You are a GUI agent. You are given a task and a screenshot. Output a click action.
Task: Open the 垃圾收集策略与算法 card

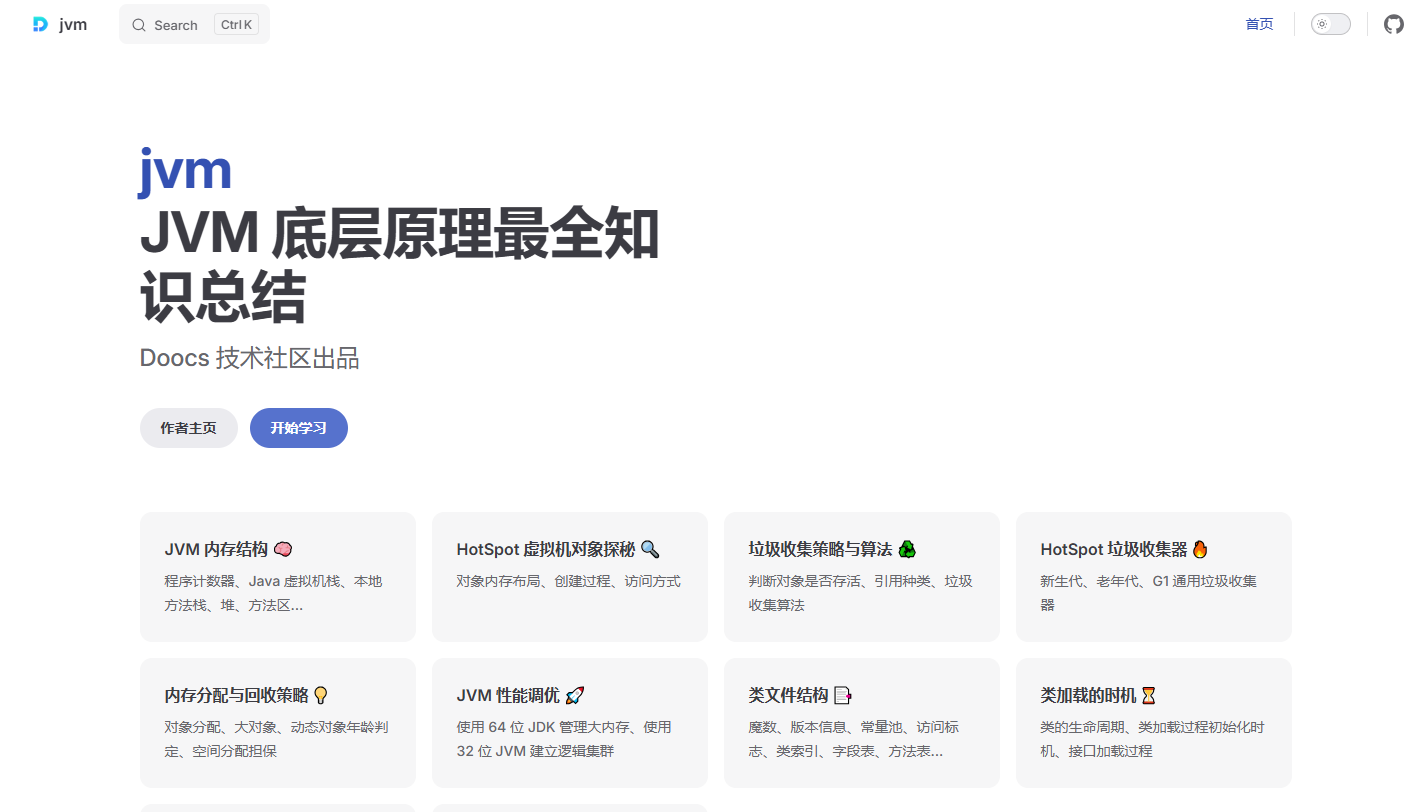(x=862, y=577)
